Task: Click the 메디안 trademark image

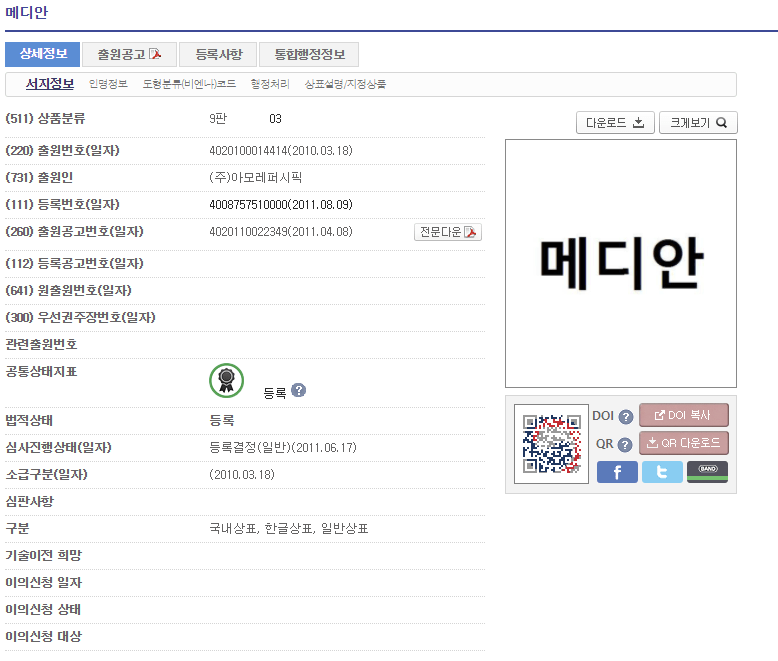Action: pos(620,263)
